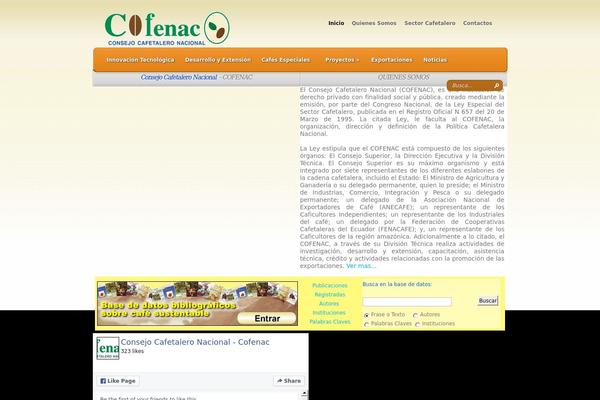This screenshot has width=600, height=400.
Task: Select the Palabras Claves radio button
Action: click(x=366, y=324)
